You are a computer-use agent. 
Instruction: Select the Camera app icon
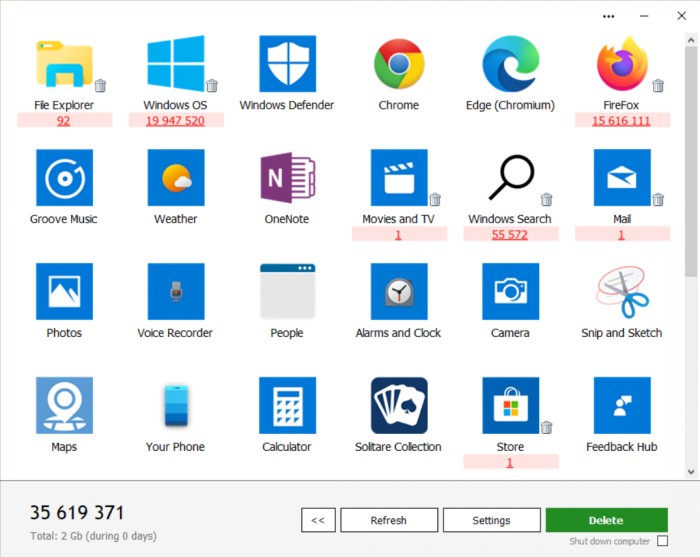511,291
